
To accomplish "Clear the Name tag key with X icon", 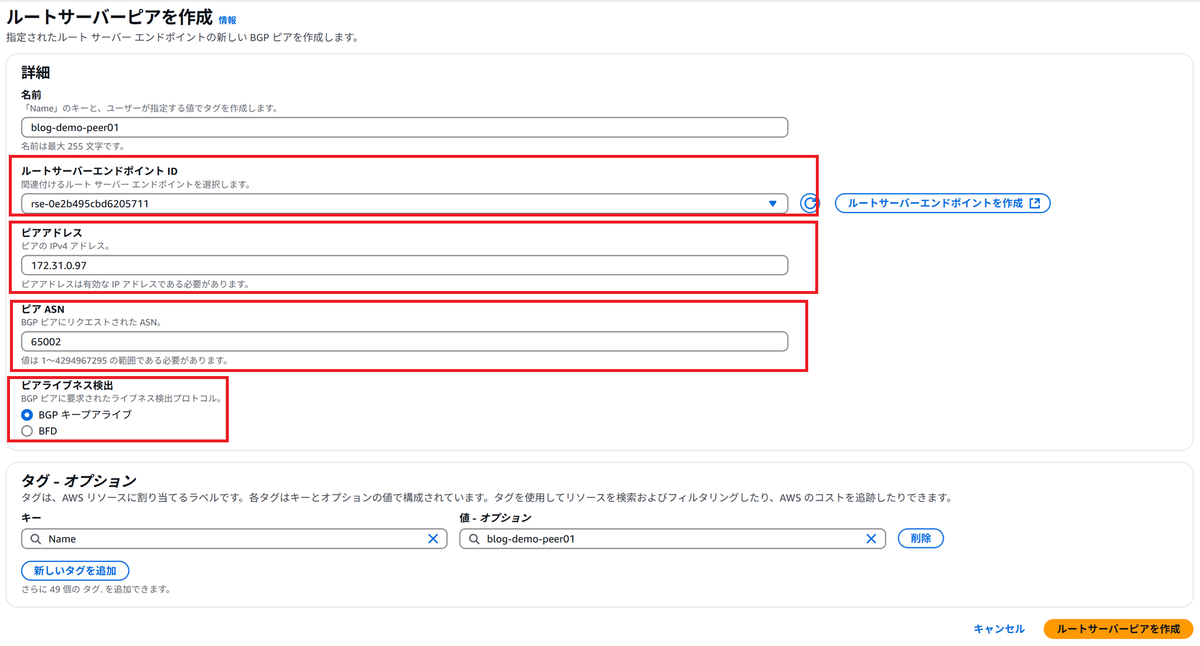I will click(433, 539).
